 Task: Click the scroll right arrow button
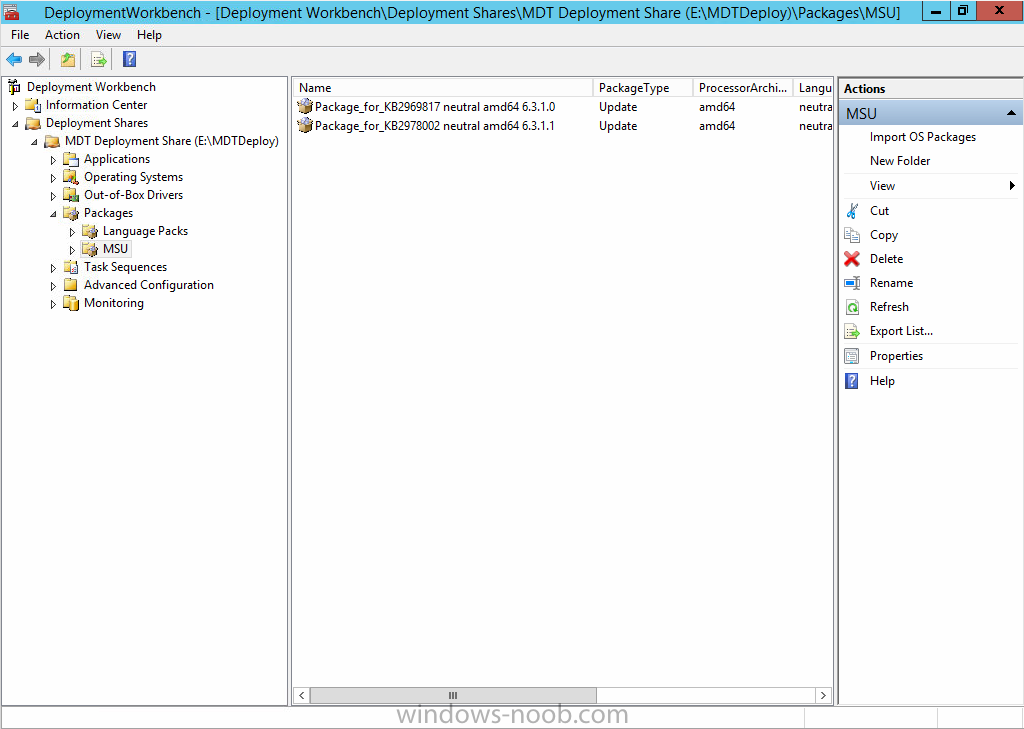point(824,696)
